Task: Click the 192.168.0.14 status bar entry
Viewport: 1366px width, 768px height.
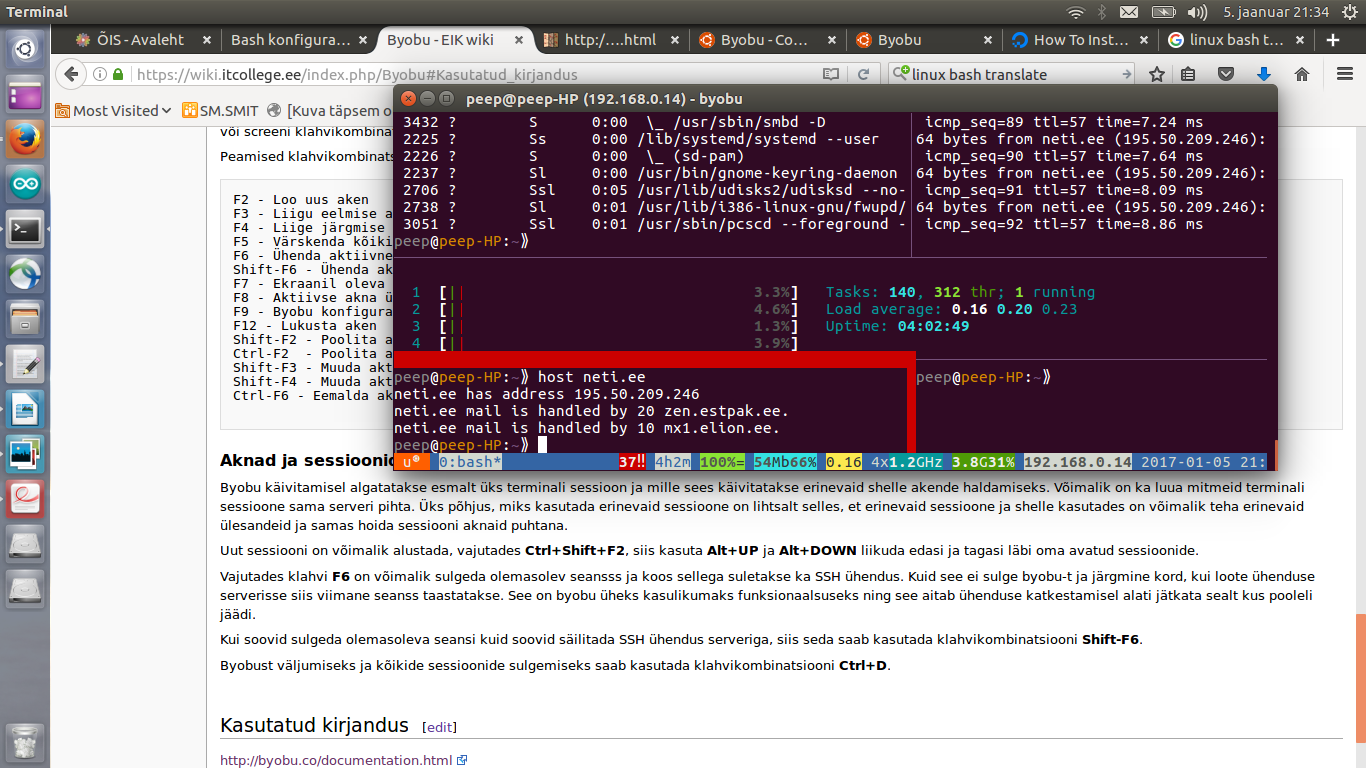Action: point(1078,462)
